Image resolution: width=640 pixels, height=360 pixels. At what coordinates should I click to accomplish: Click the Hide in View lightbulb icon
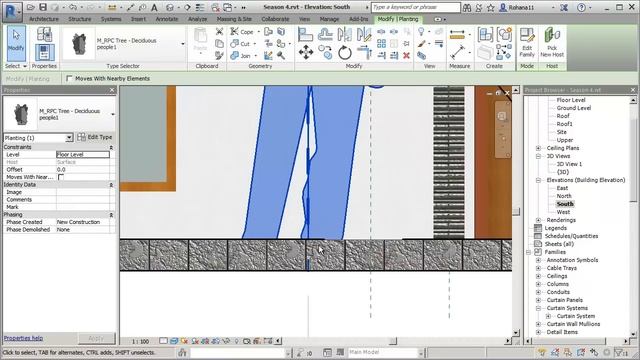click(421, 31)
